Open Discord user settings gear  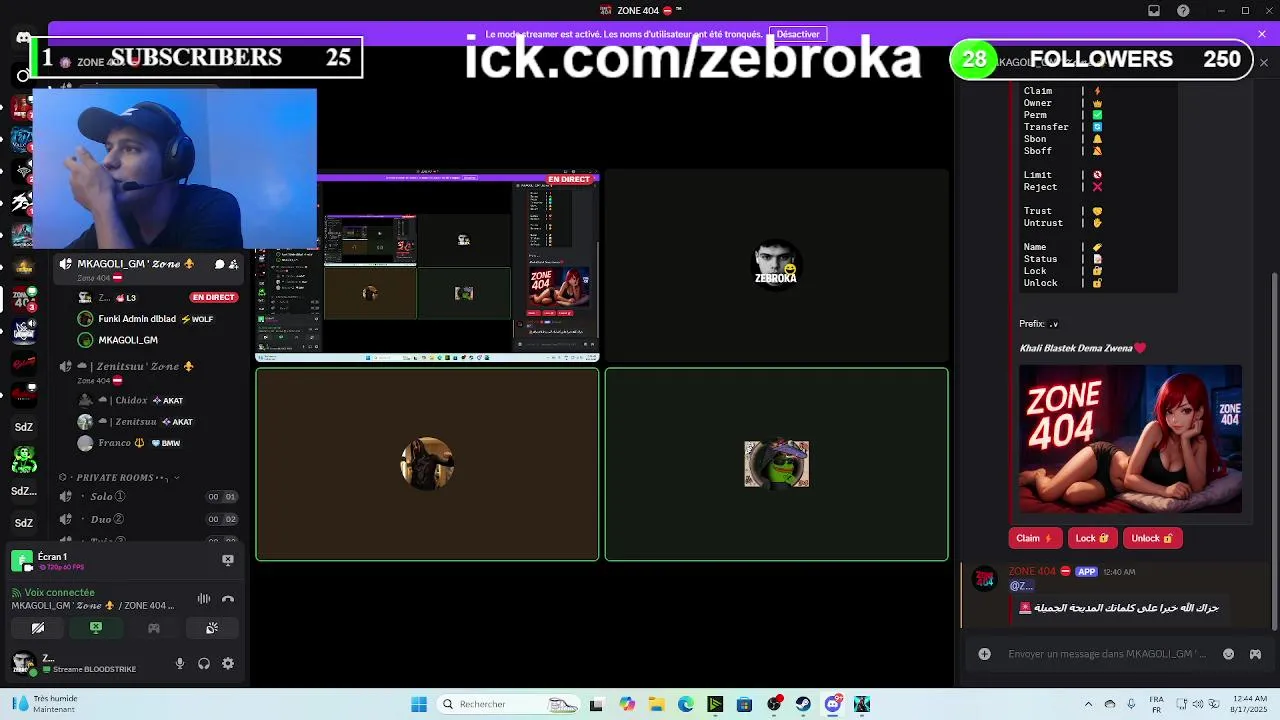[x=228, y=663]
